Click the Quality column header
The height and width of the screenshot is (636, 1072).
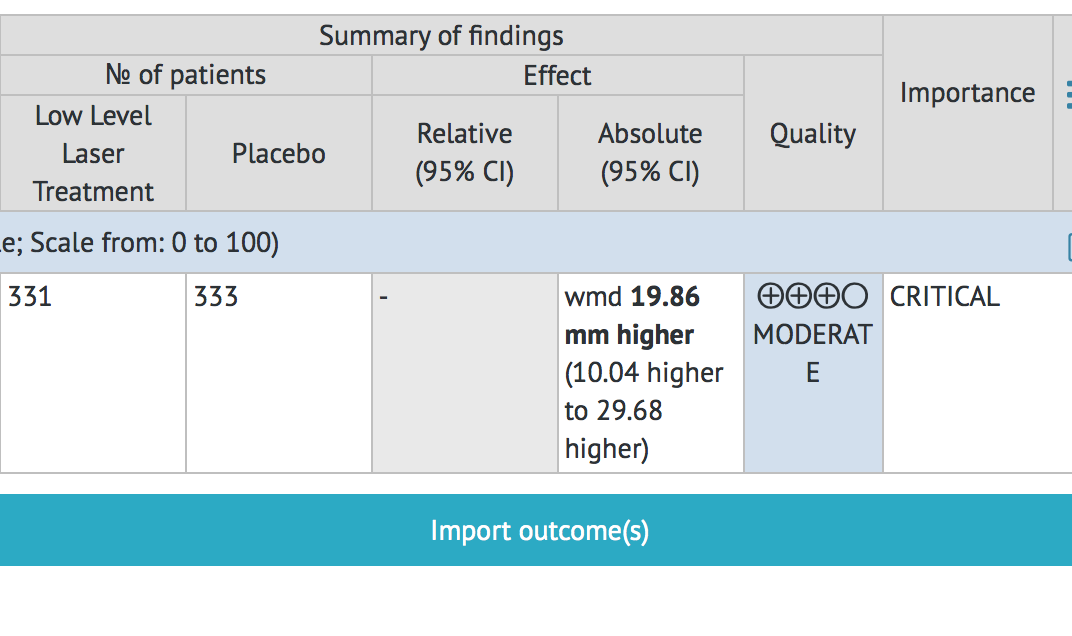pos(812,134)
